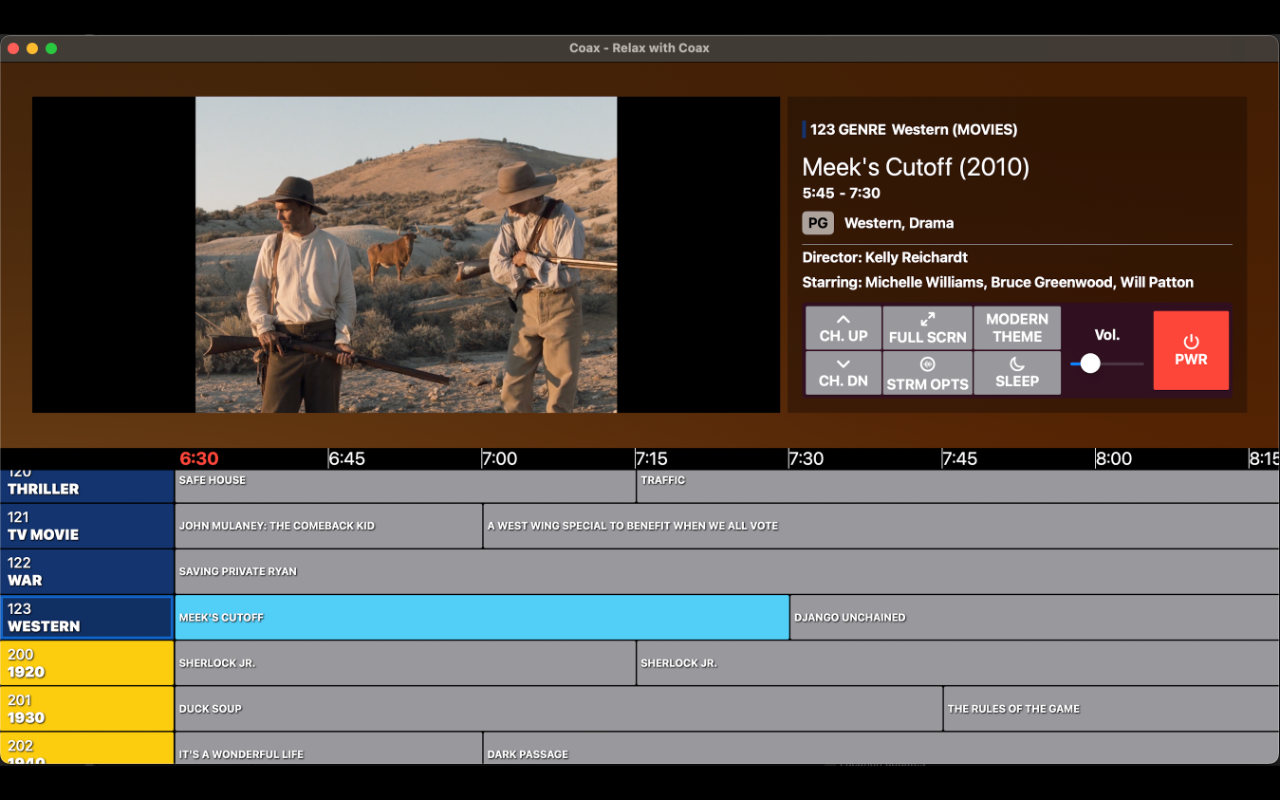Screen dimensions: 1280x800
Task: Open John Mulaney: The Comeback Kid listing
Action: [329, 526]
